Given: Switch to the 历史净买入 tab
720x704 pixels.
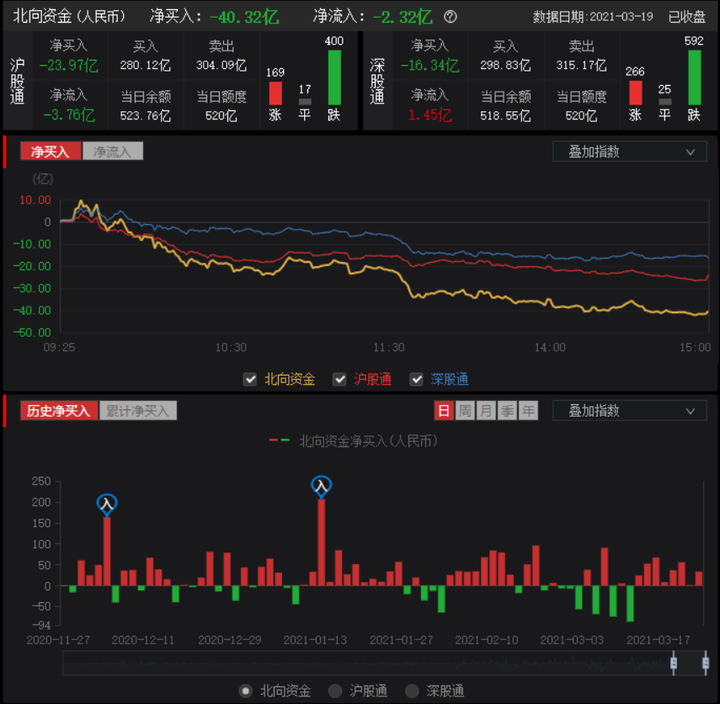Looking at the screenshot, I should [x=59, y=411].
